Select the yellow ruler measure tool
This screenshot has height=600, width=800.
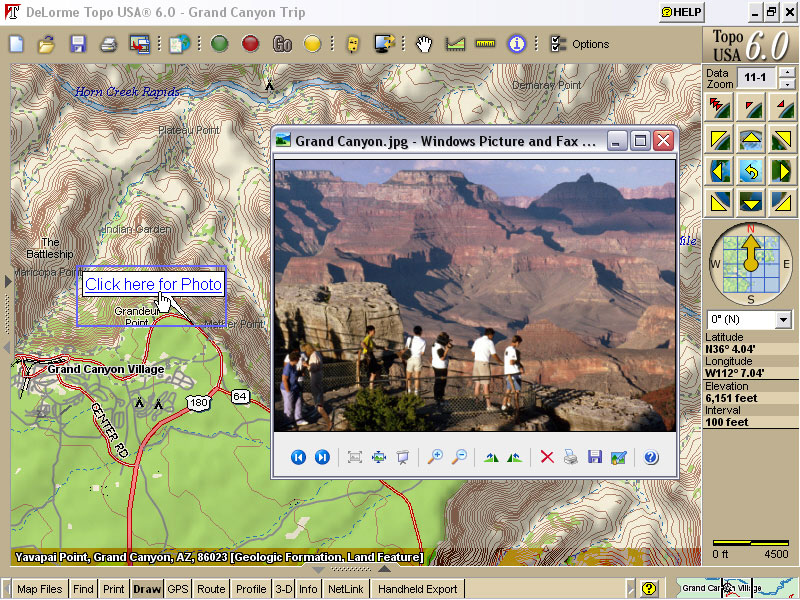coord(485,44)
